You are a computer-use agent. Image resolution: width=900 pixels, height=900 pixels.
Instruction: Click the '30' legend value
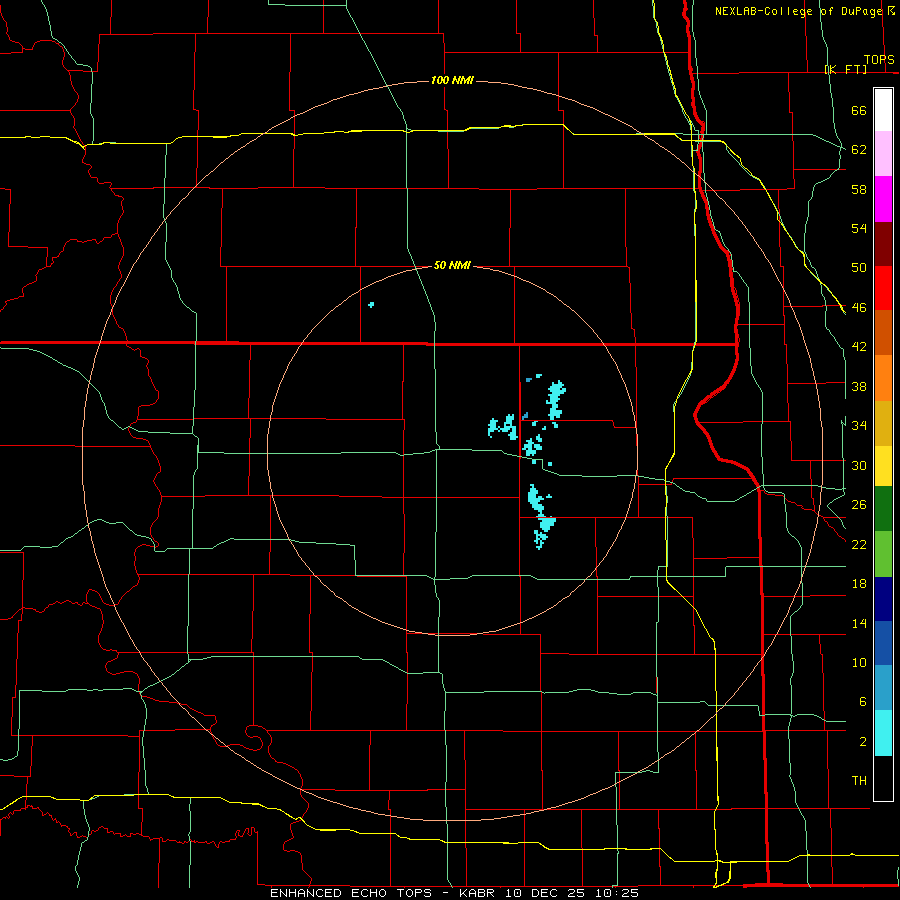point(859,465)
